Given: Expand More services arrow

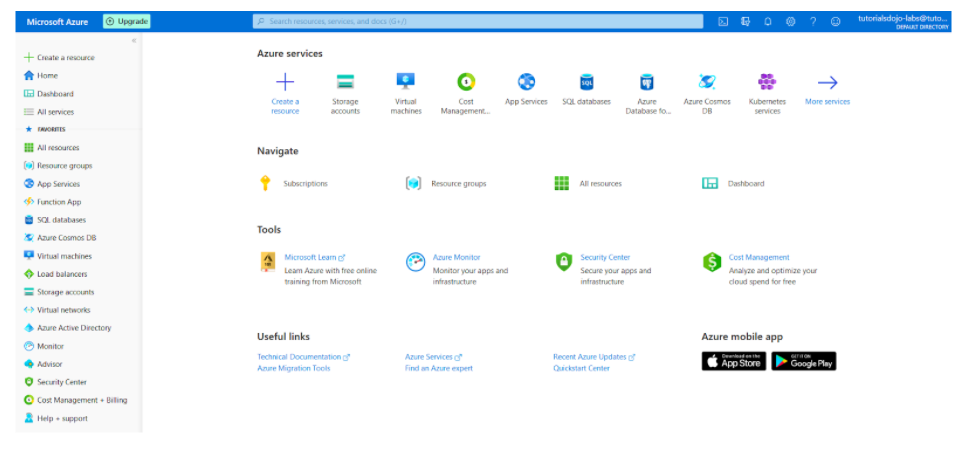Looking at the screenshot, I should (x=827, y=83).
